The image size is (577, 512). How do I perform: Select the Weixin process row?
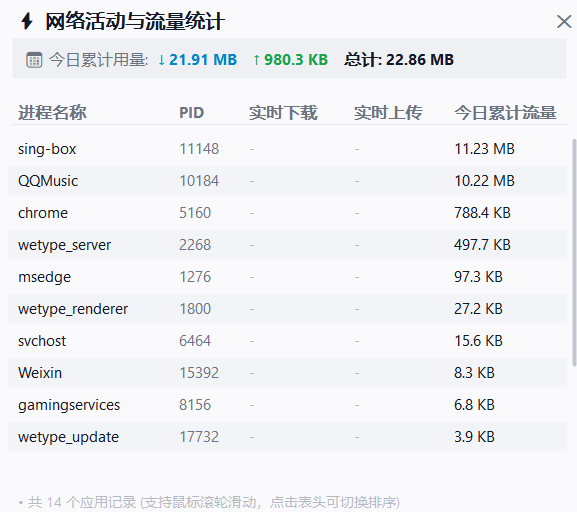pos(287,373)
